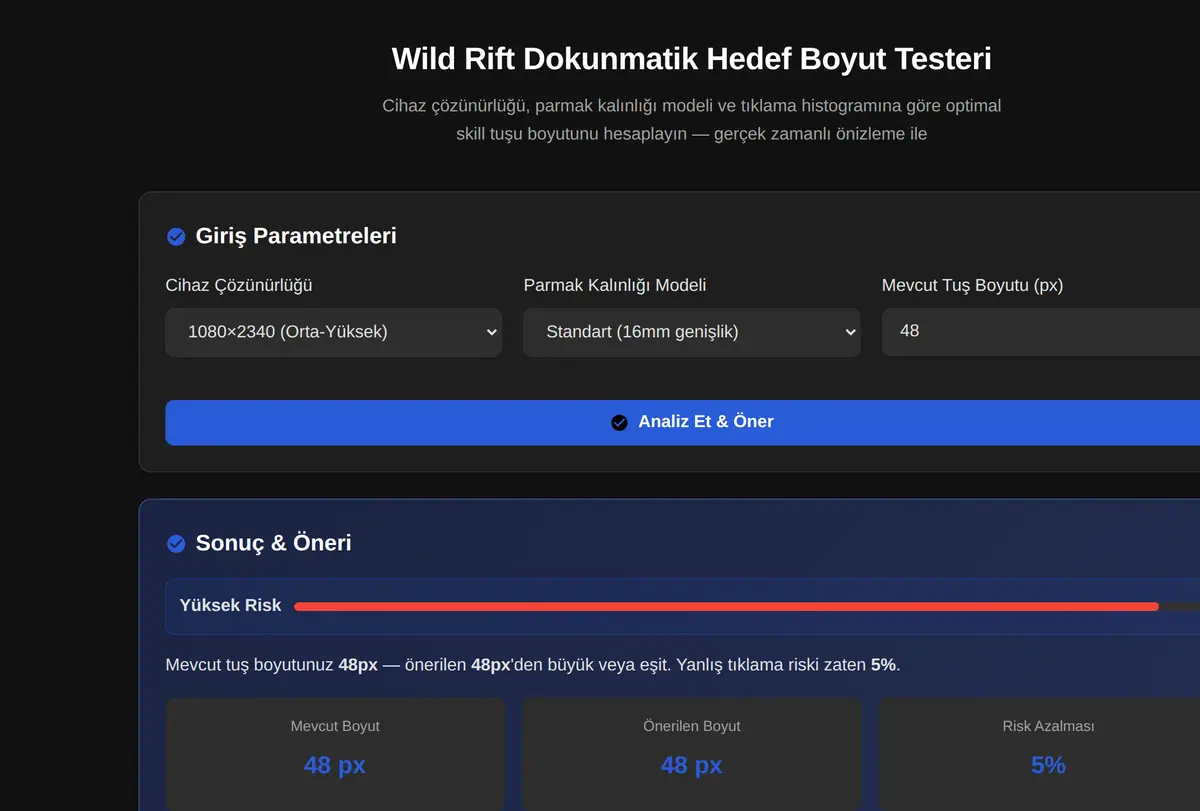
Task: Open the Parmak Kalınlığı Modeli dropdown
Action: pos(692,332)
